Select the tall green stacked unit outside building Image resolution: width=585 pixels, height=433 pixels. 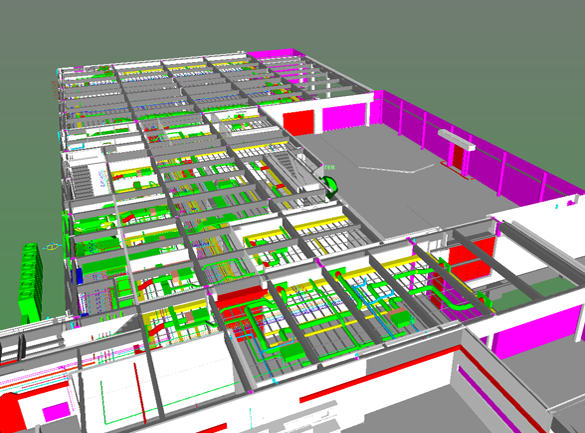30,283
